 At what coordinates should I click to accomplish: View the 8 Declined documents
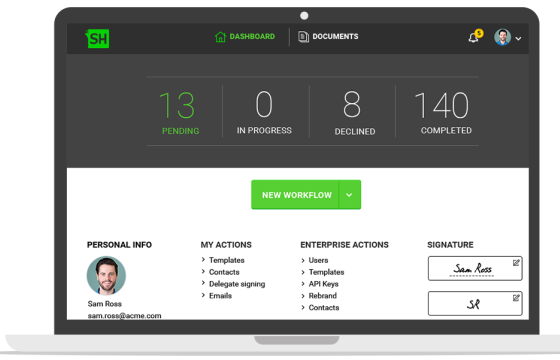[354, 112]
